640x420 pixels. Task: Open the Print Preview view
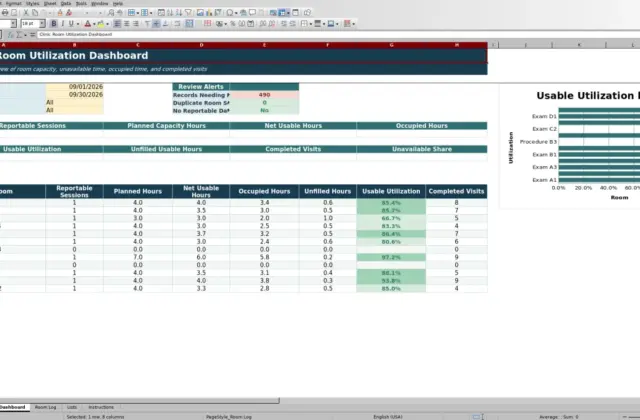(x=14, y=13)
